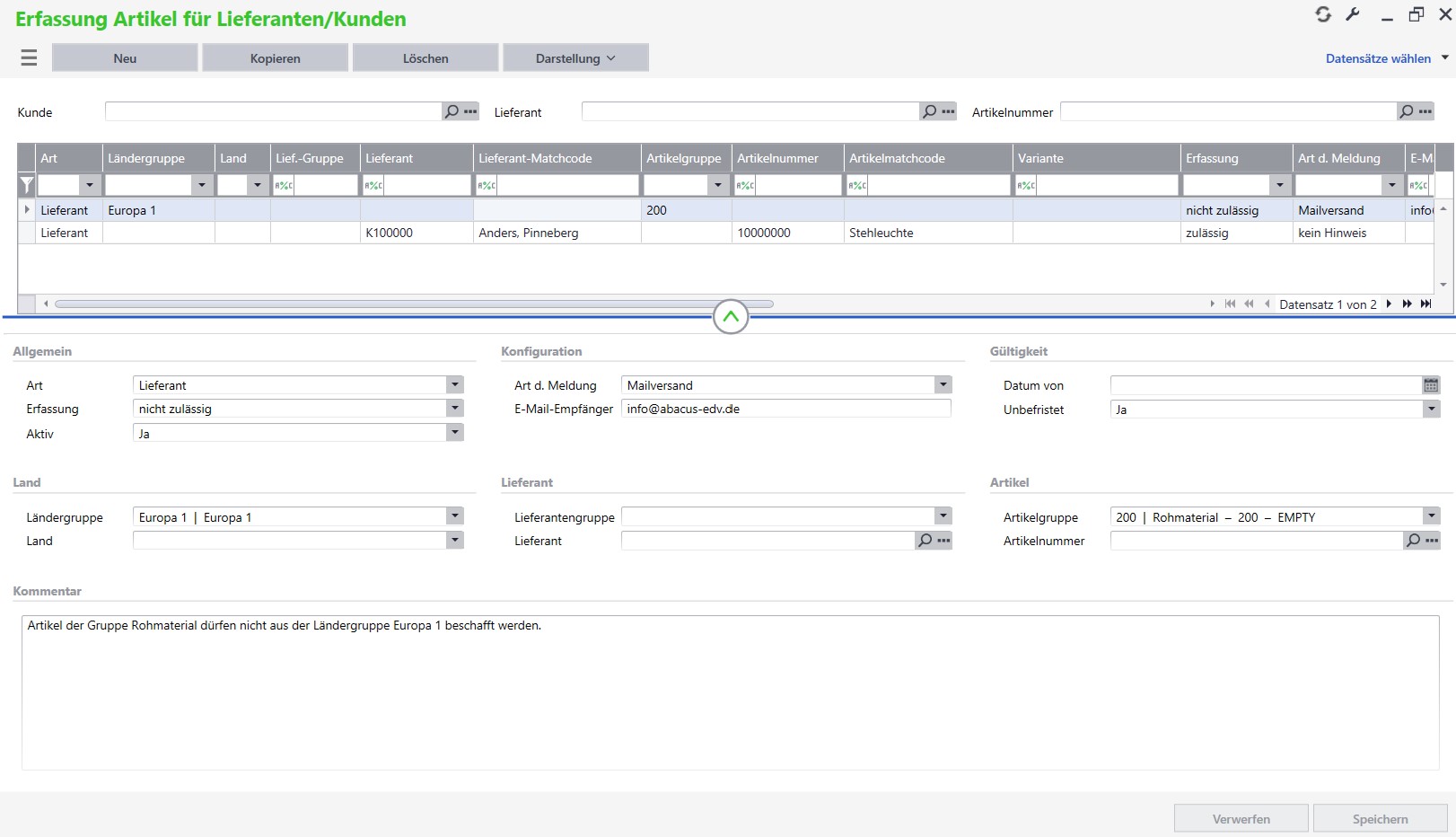
Task: Open the Artikelgruppe dropdown in Artikel section
Action: click(1431, 516)
